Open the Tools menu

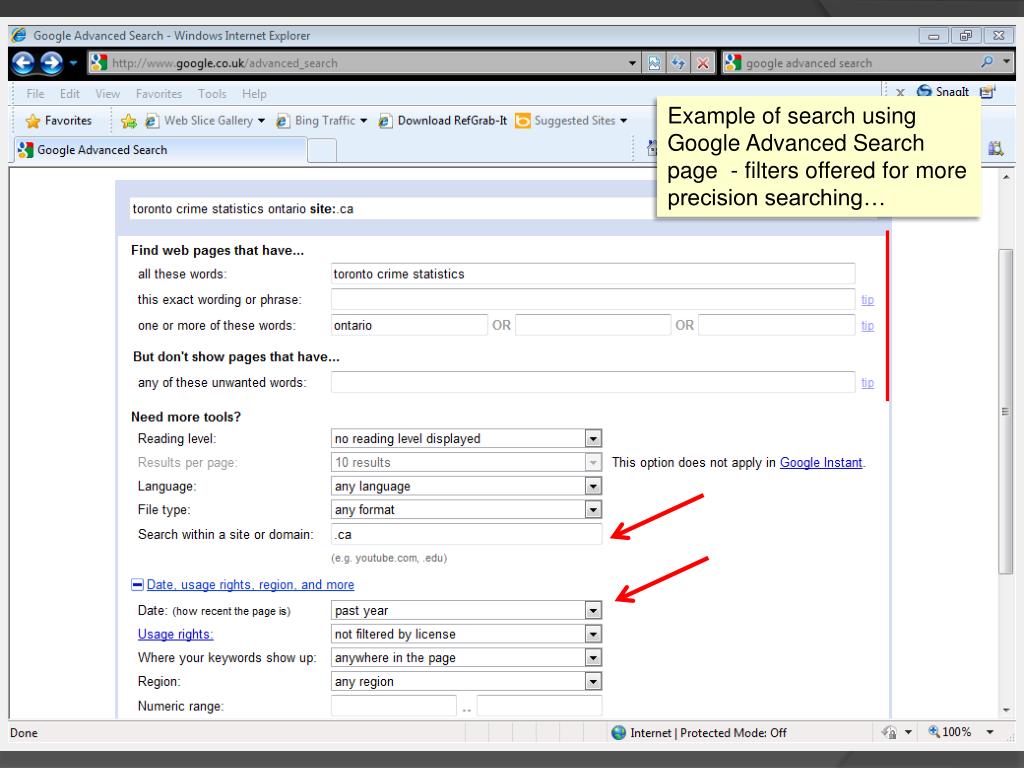(x=212, y=94)
